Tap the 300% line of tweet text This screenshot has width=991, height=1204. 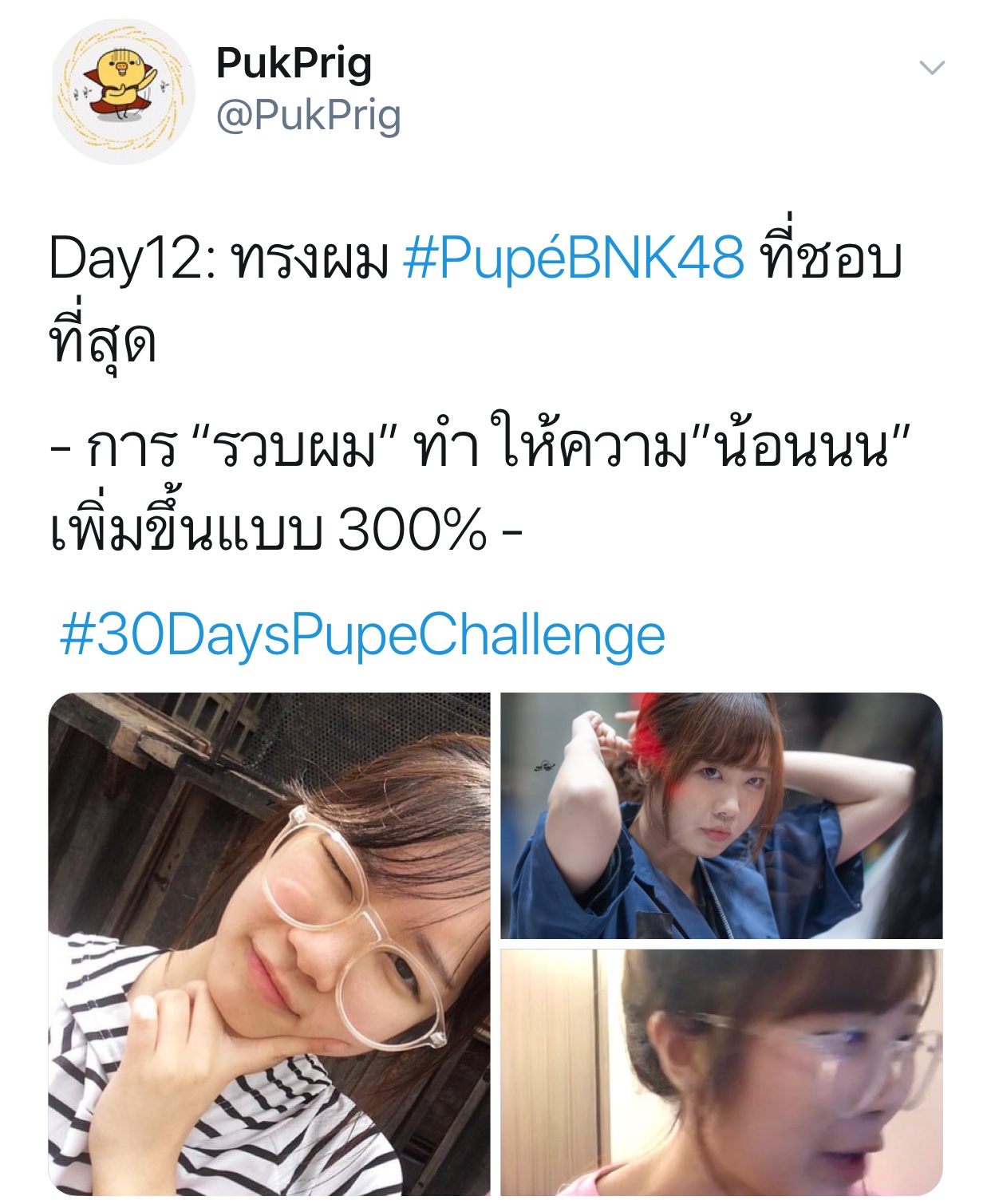tap(286, 531)
